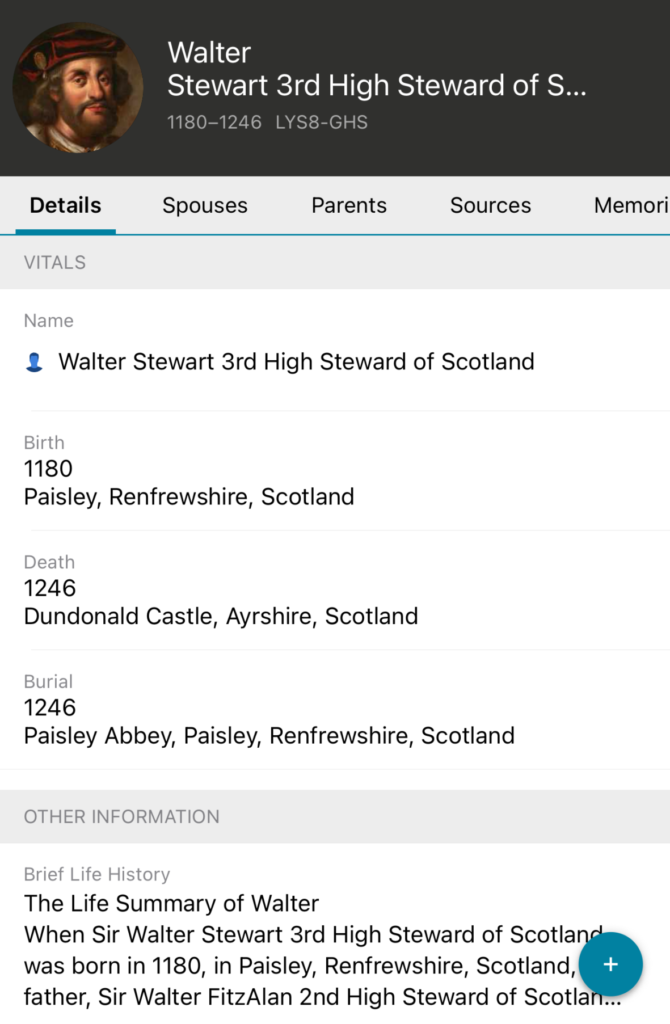Viewport: 670px width, 1024px height.
Task: Open the Death 1246 Dundonald Castle entry
Action: (220, 602)
